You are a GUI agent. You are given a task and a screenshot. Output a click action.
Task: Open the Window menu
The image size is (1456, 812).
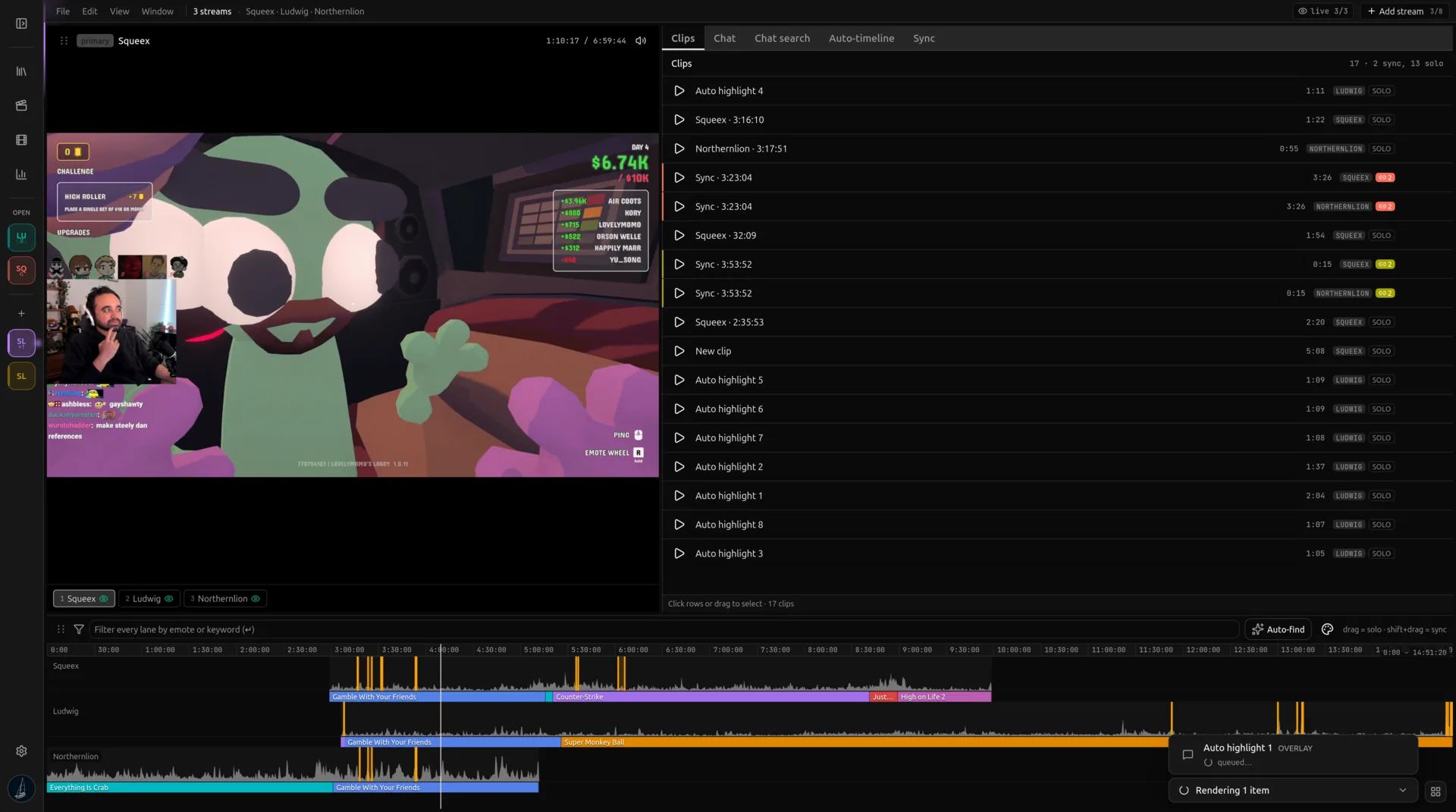[157, 11]
